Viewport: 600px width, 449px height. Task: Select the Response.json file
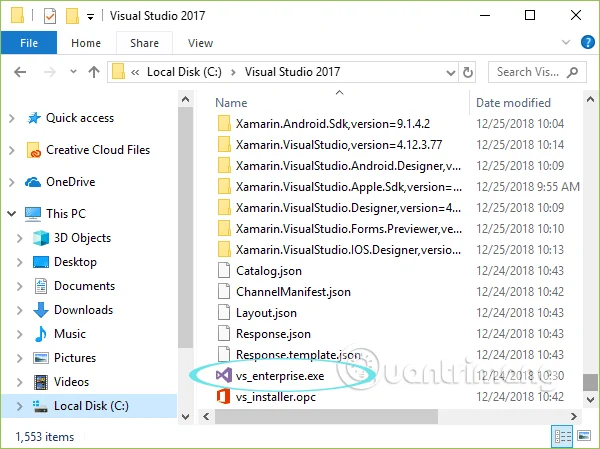273,334
